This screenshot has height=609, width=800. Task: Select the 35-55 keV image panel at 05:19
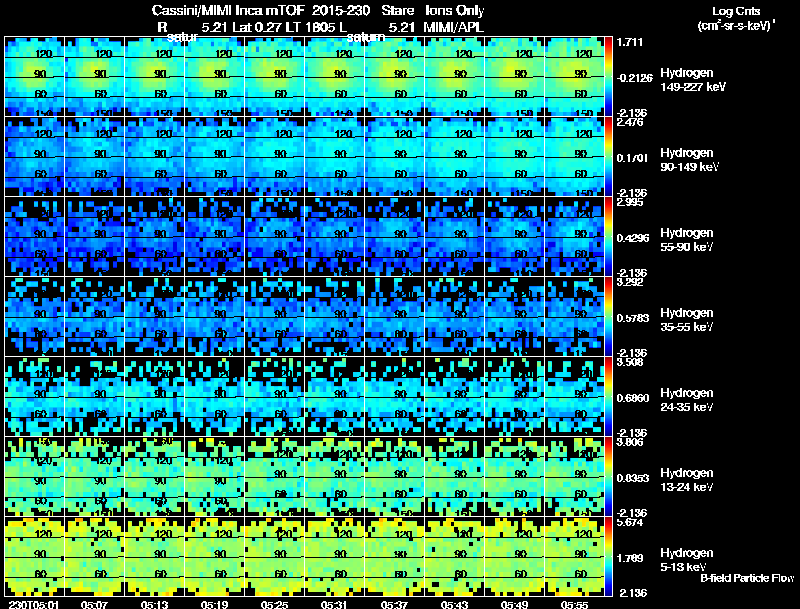click(214, 317)
